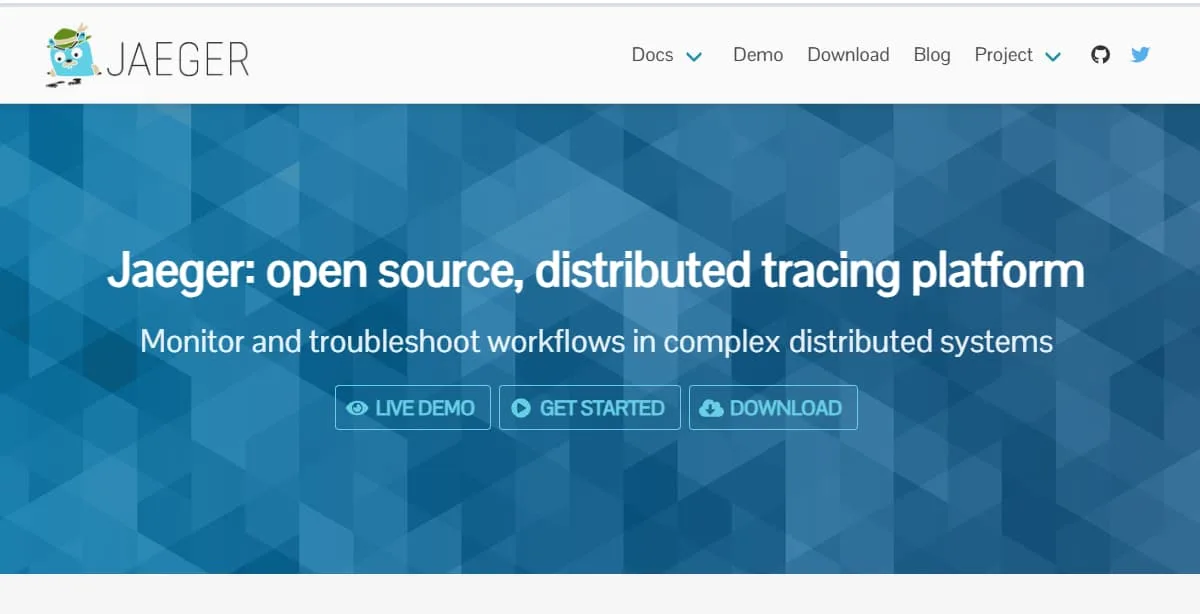Select Docs text in the navbar
This screenshot has width=1200, height=614.
(x=651, y=55)
